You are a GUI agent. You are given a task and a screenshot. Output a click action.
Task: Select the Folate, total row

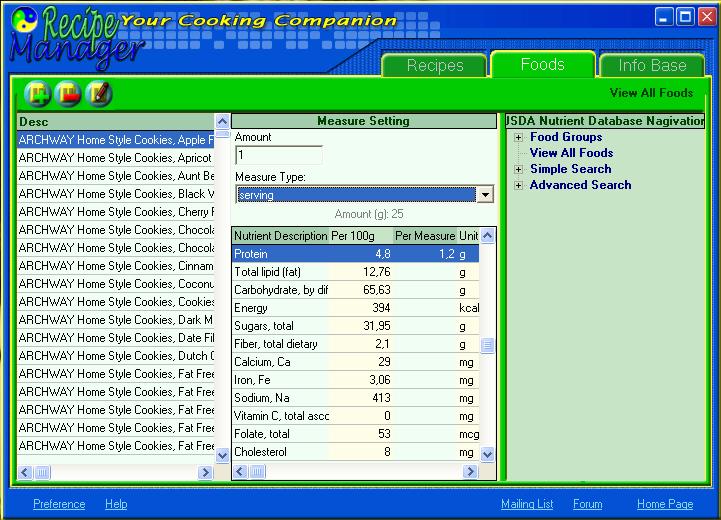[356, 434]
